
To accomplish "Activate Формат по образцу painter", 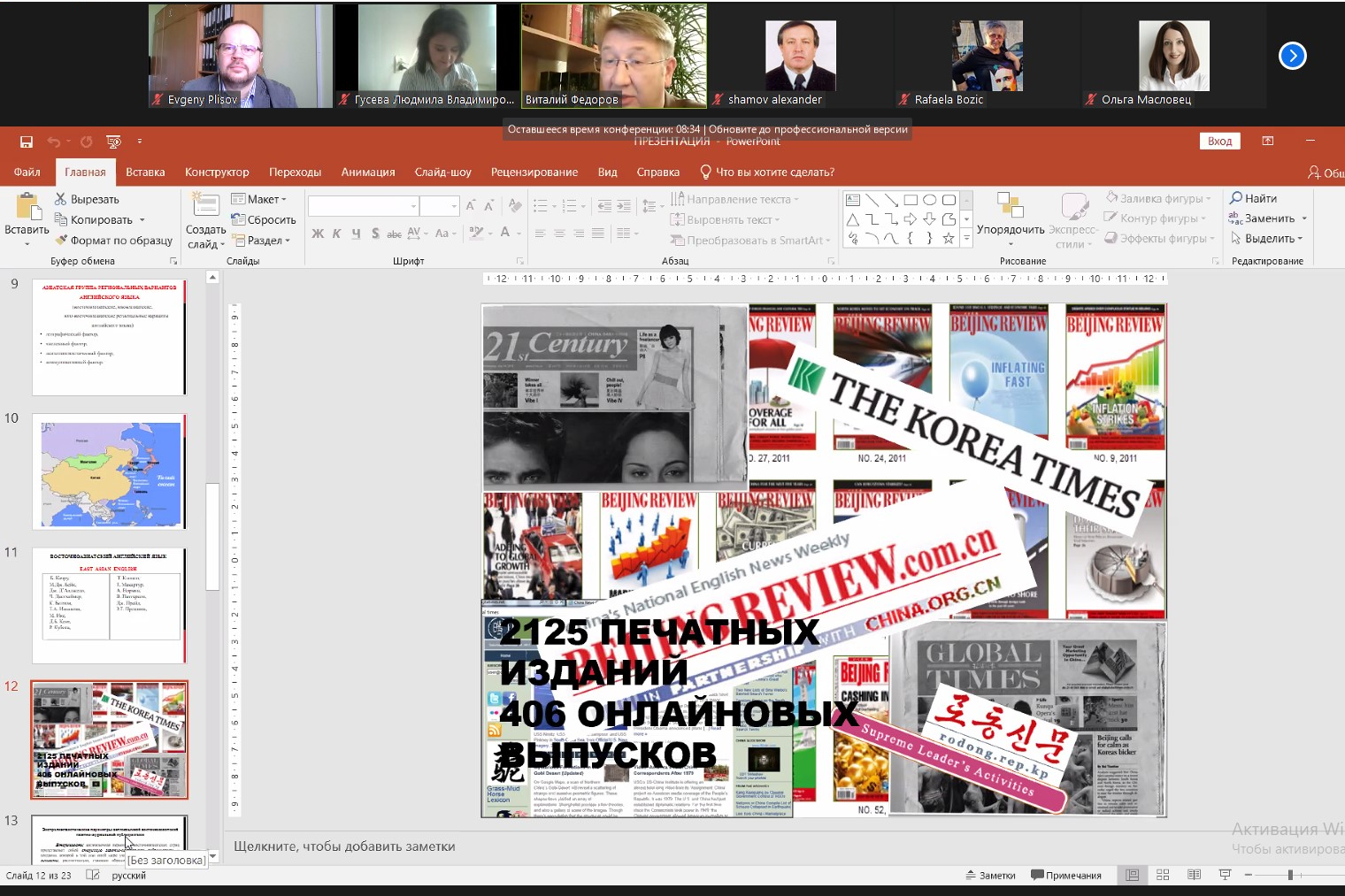I will click(113, 240).
